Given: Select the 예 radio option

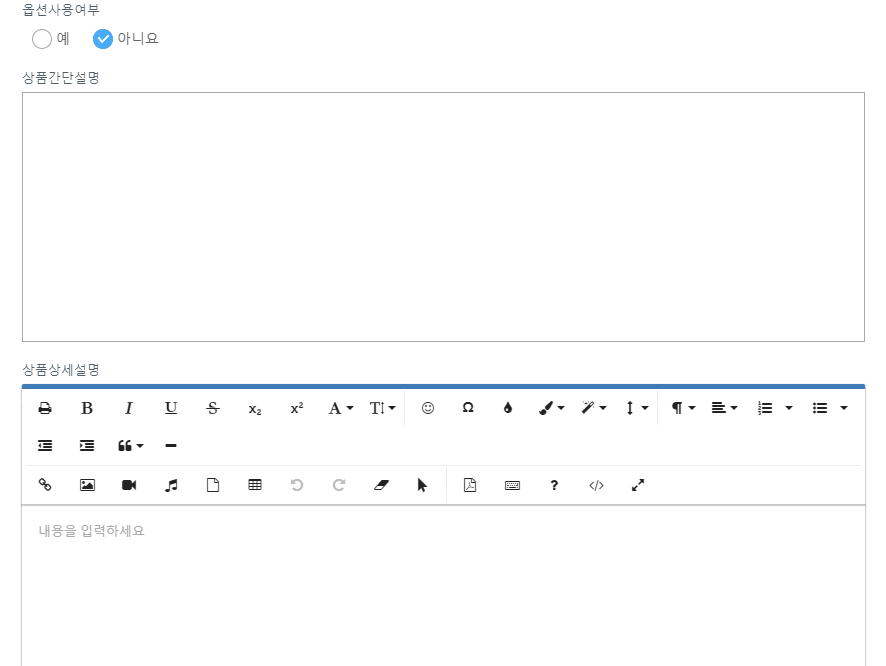Looking at the screenshot, I should [x=42, y=39].
